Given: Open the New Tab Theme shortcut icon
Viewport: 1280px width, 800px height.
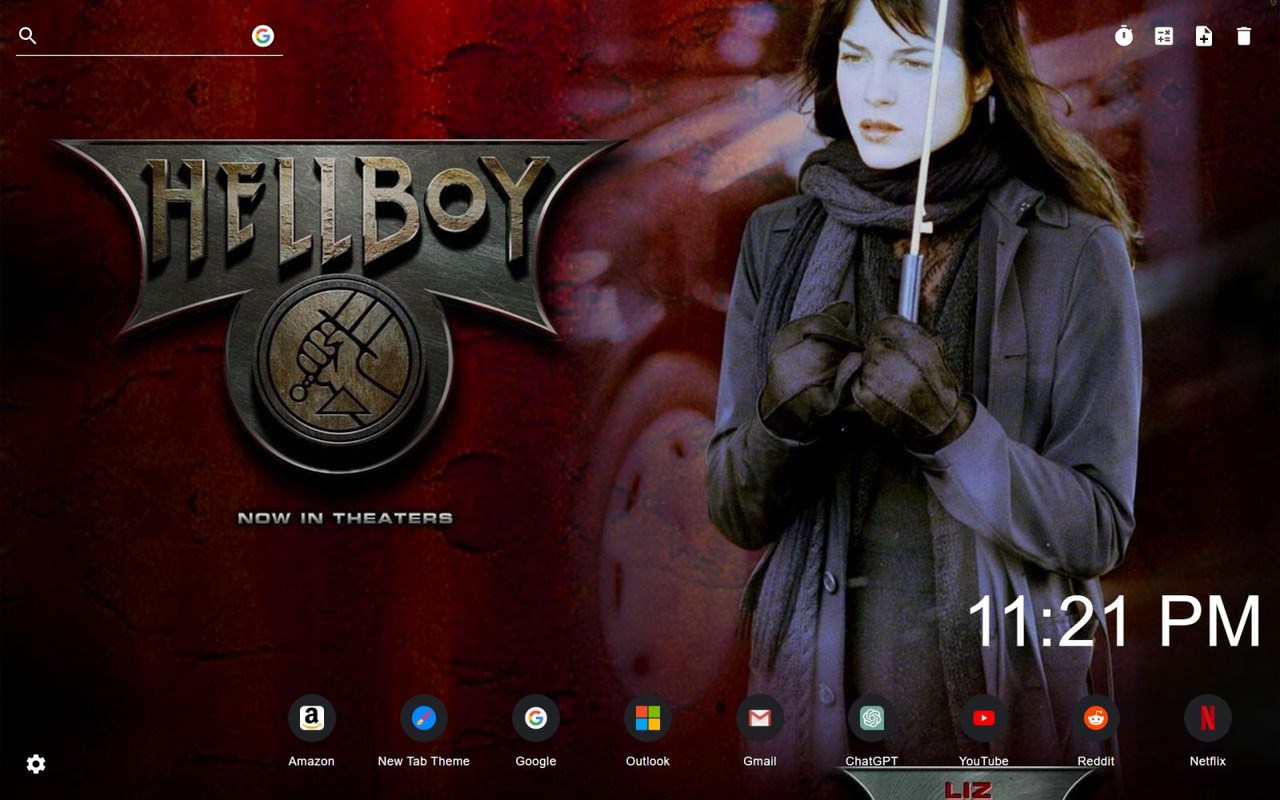Looking at the screenshot, I should pyautogui.click(x=424, y=718).
